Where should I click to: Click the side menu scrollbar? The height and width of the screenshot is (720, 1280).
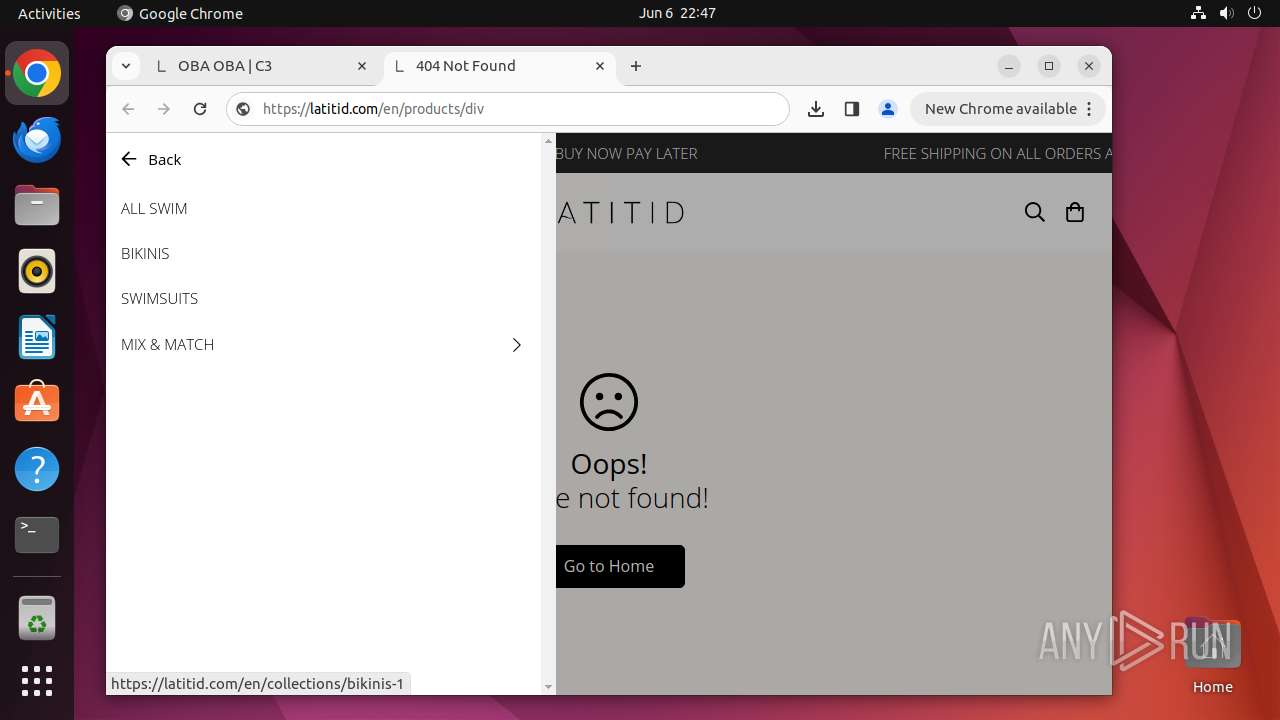(x=548, y=414)
